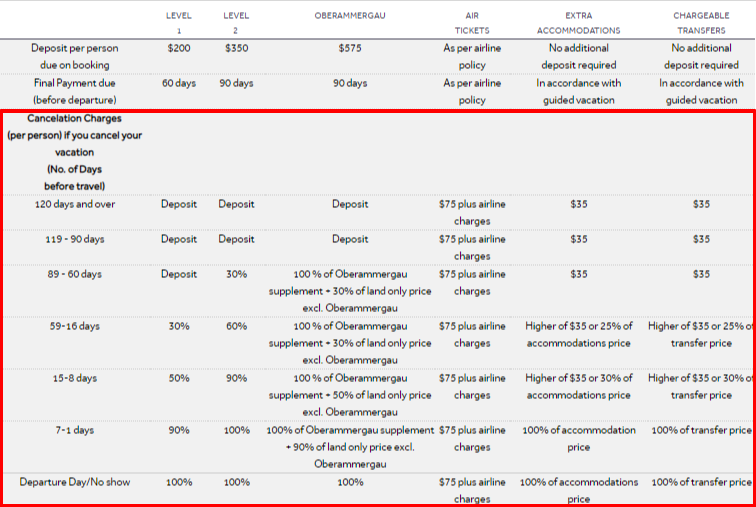The width and height of the screenshot is (756, 507).
Task: Click the $200 Level 1 deposit amount
Action: (x=179, y=48)
